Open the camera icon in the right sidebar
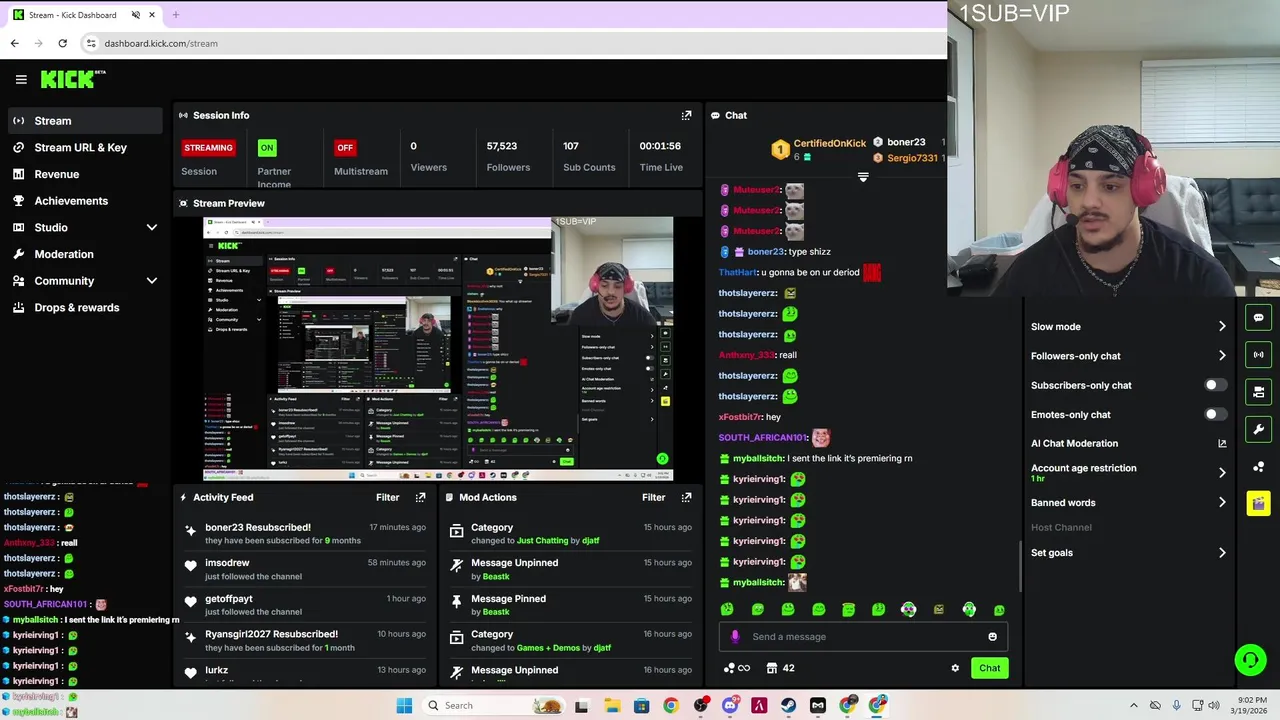The width and height of the screenshot is (1280, 720). pos(1258,391)
